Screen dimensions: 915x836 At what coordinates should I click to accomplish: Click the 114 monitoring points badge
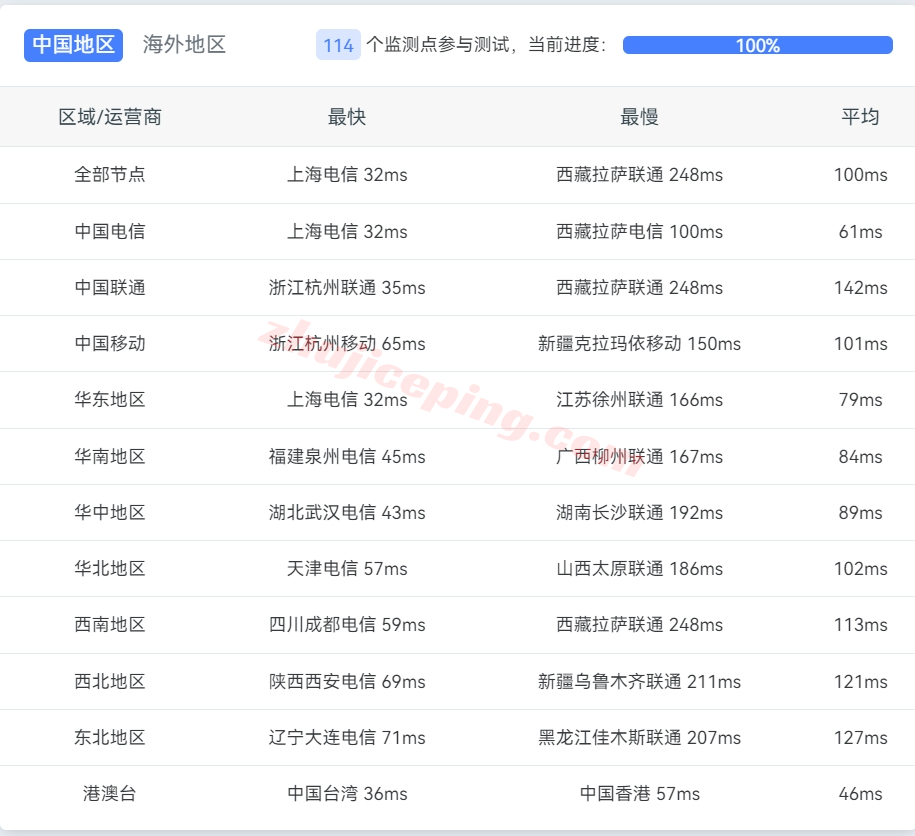(338, 45)
